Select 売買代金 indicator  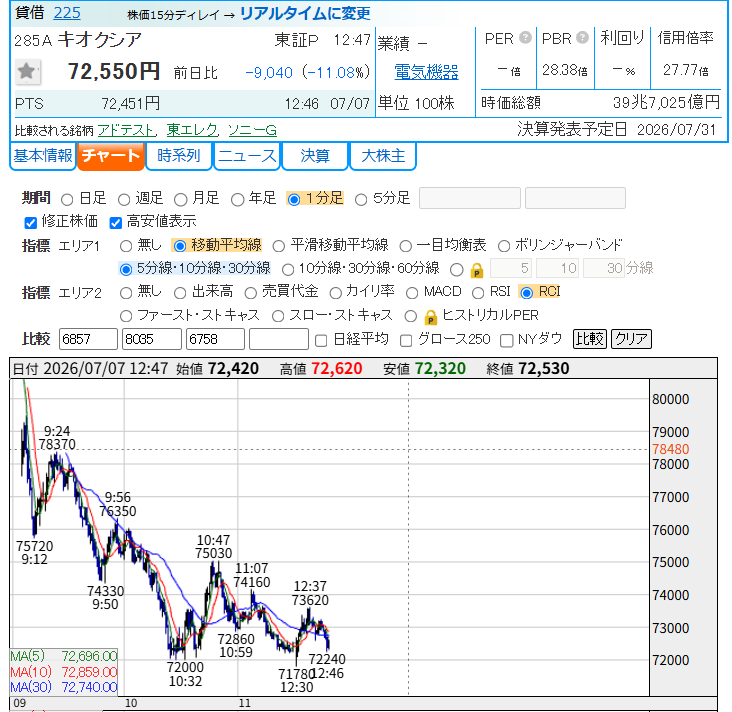[251, 293]
